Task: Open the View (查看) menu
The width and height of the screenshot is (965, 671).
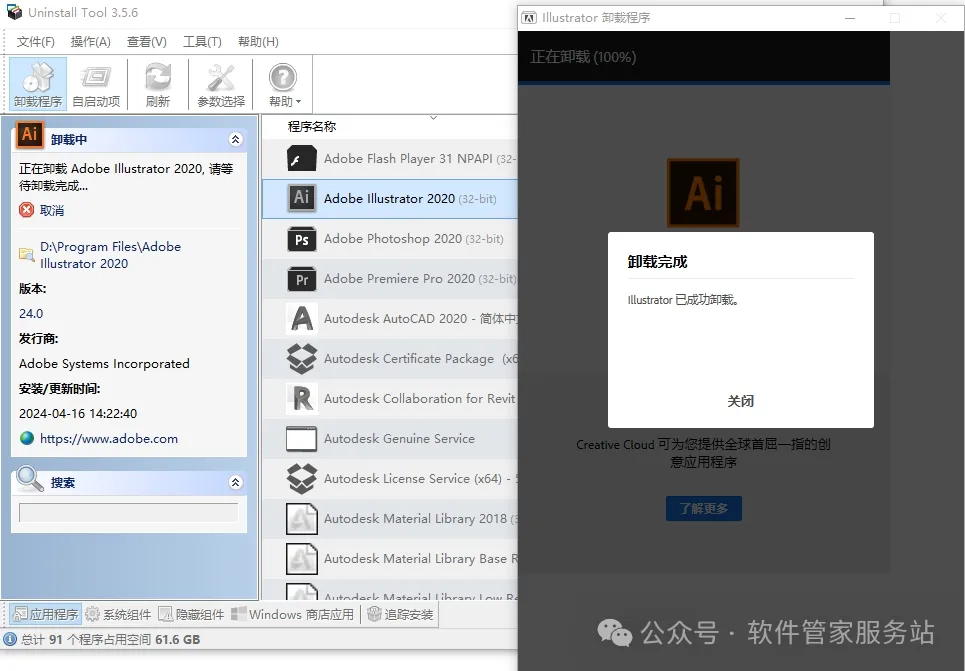Action: pos(146,41)
